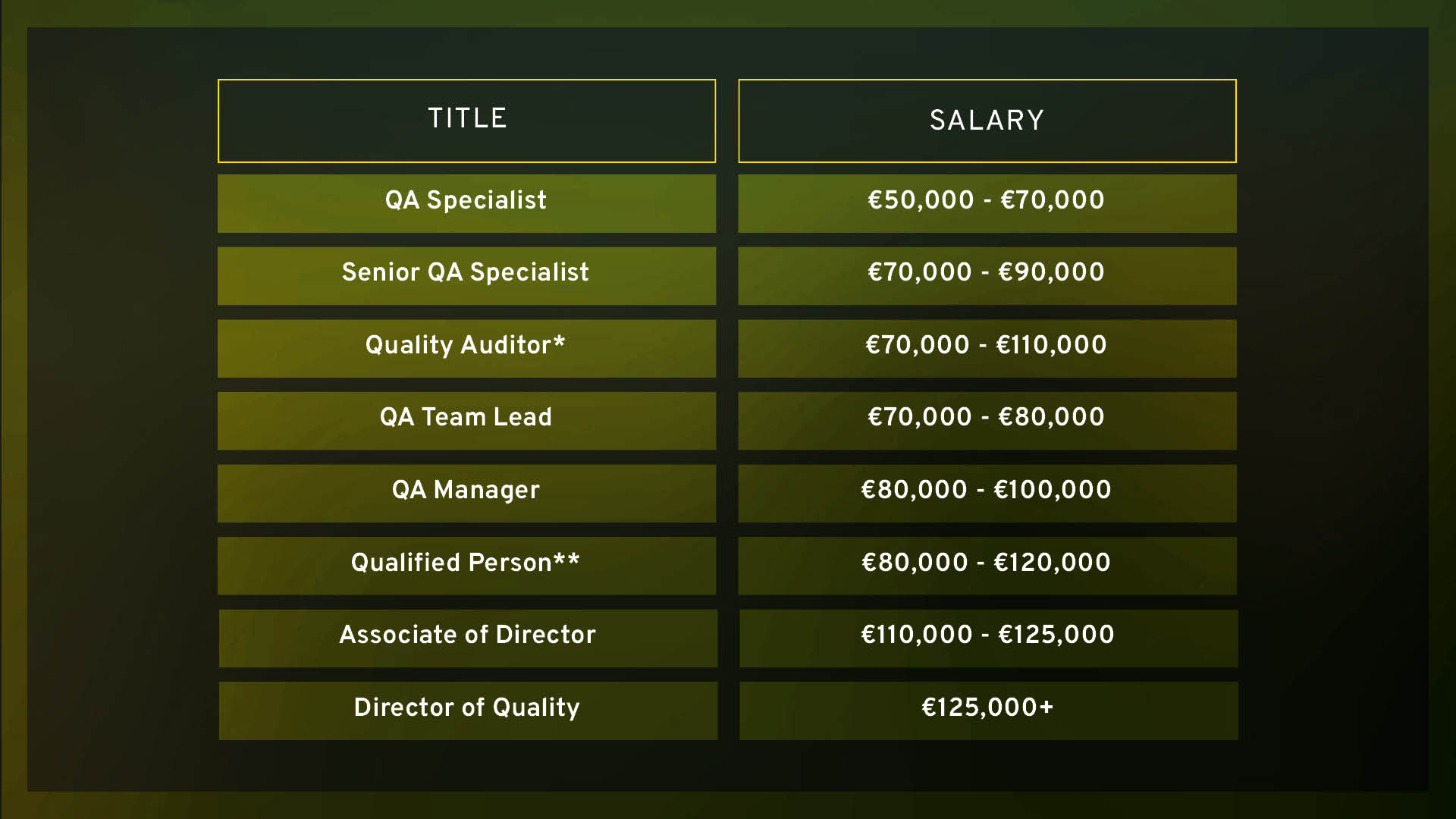
Task: Select the €80,000 - €120,000 salary cell
Action: click(x=987, y=566)
